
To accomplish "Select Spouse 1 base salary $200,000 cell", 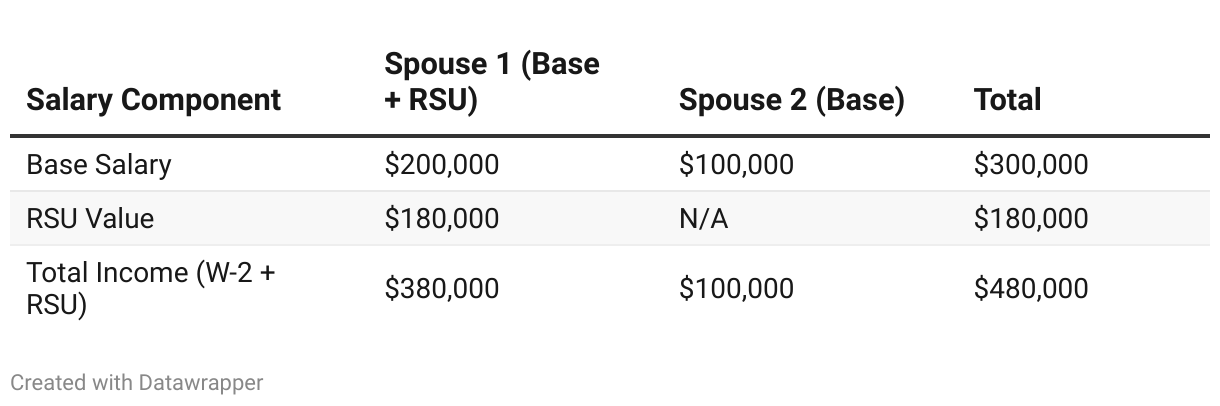I will [x=441, y=164].
